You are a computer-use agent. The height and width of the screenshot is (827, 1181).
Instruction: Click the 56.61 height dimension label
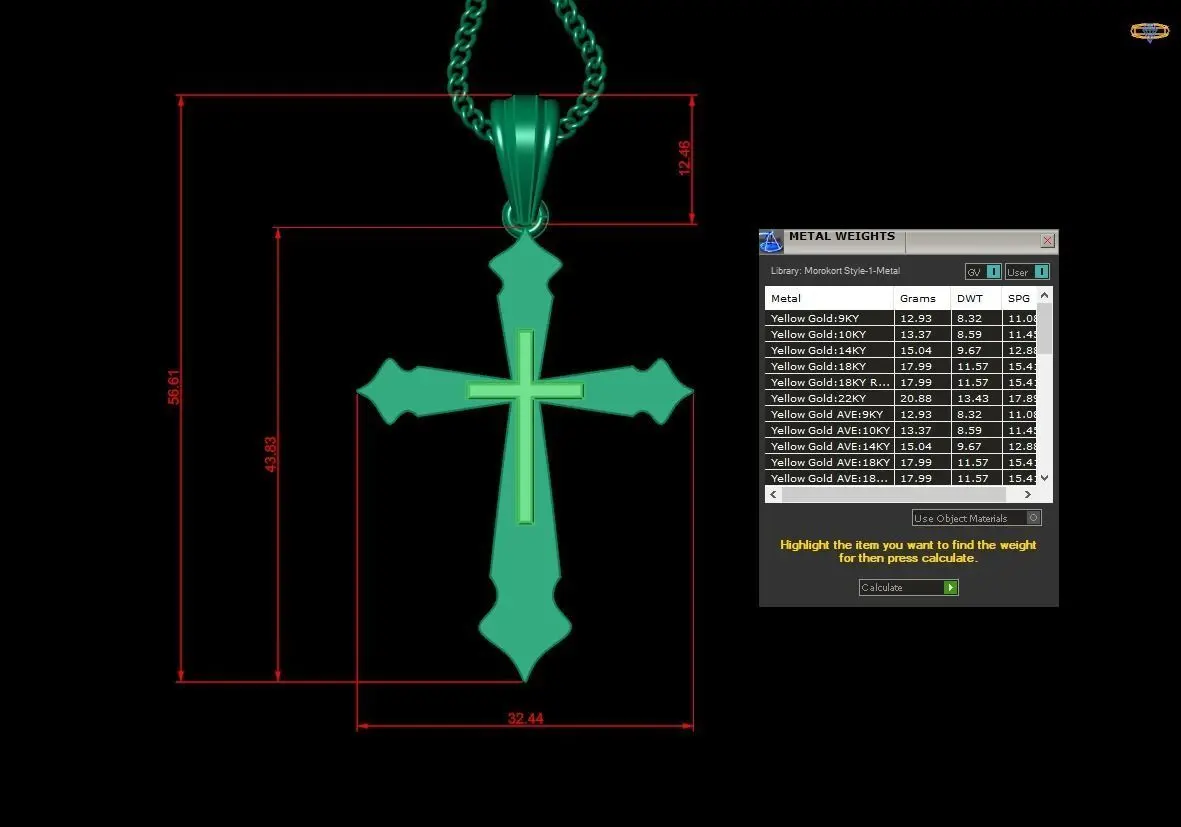pyautogui.click(x=174, y=386)
